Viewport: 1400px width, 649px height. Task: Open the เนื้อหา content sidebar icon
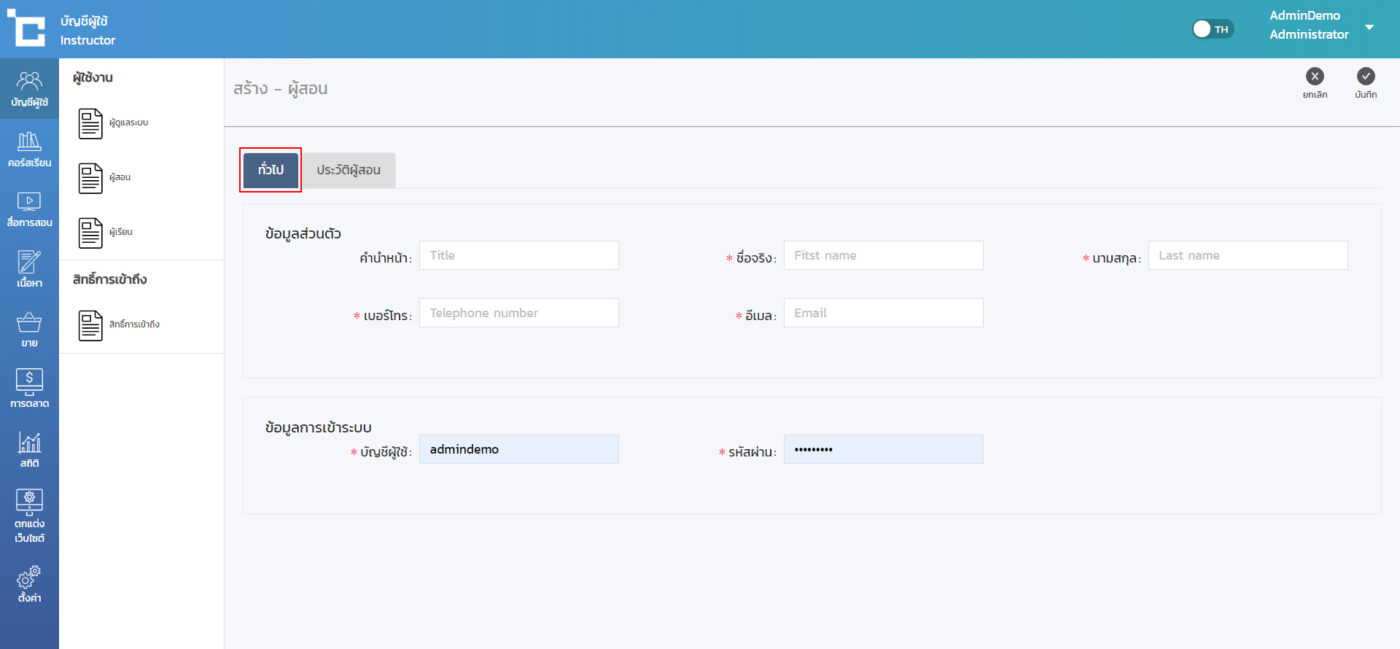[x=29, y=269]
